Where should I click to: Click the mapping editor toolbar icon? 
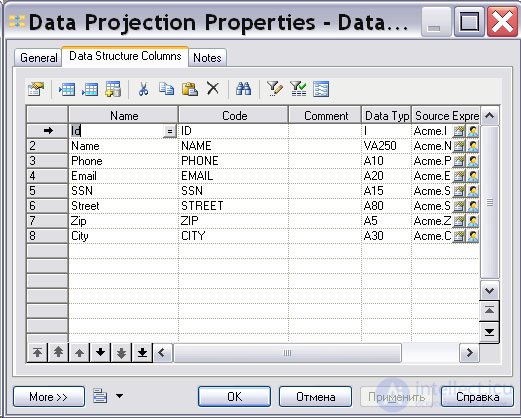(321, 89)
